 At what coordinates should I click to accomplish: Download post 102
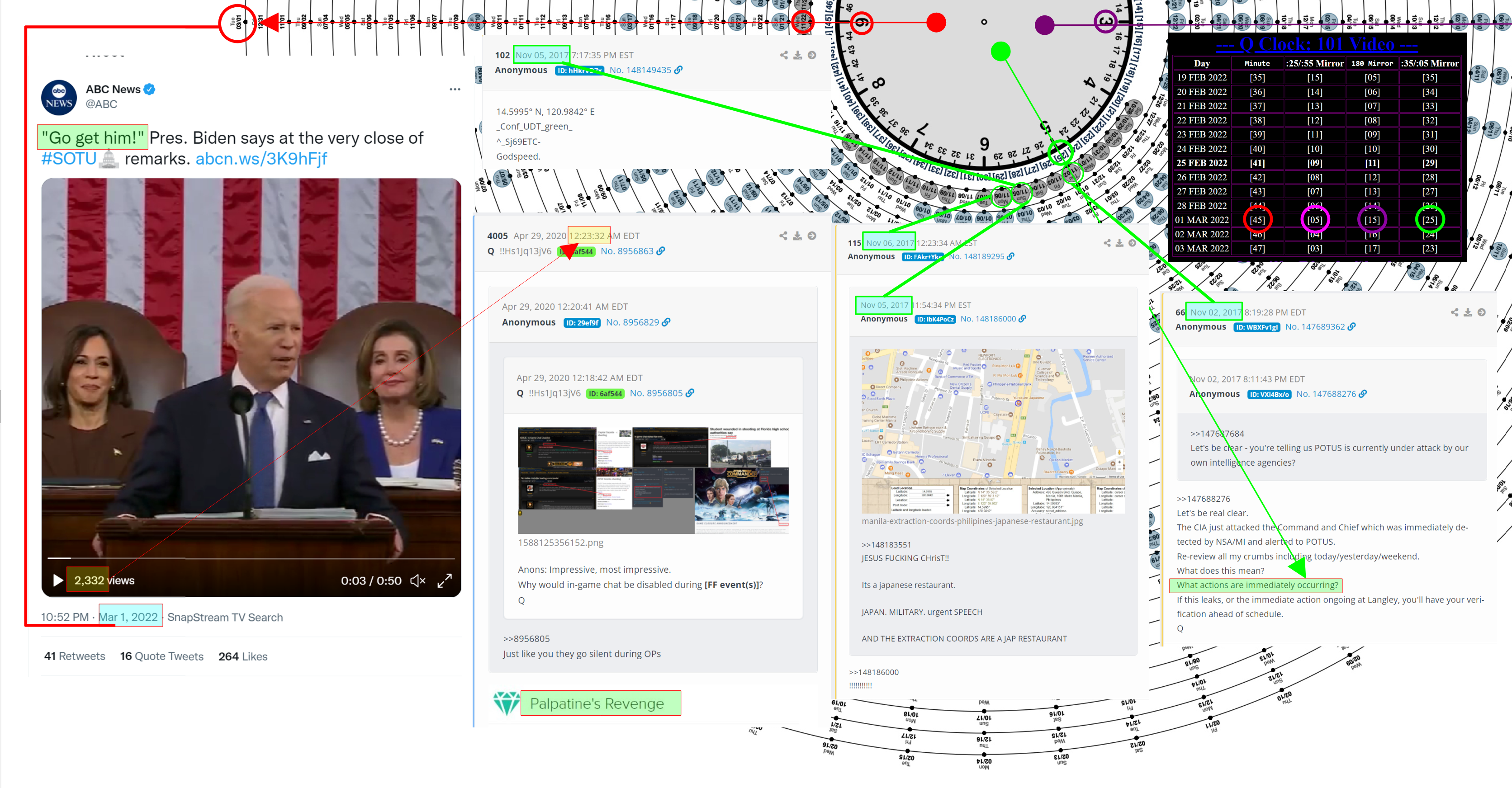click(798, 55)
